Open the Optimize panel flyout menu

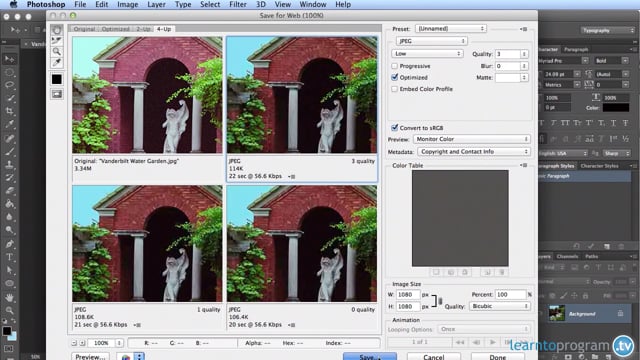coord(524,29)
